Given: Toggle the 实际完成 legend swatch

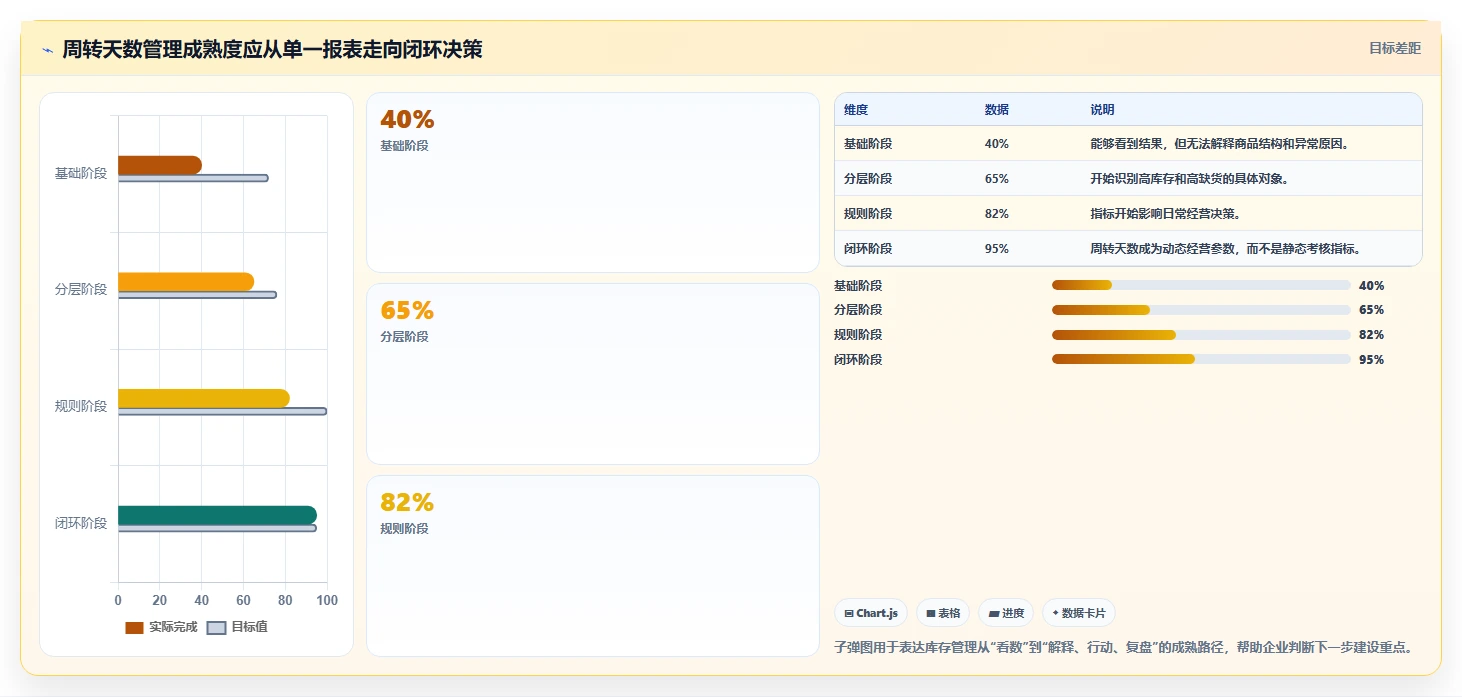Looking at the screenshot, I should tap(134, 627).
